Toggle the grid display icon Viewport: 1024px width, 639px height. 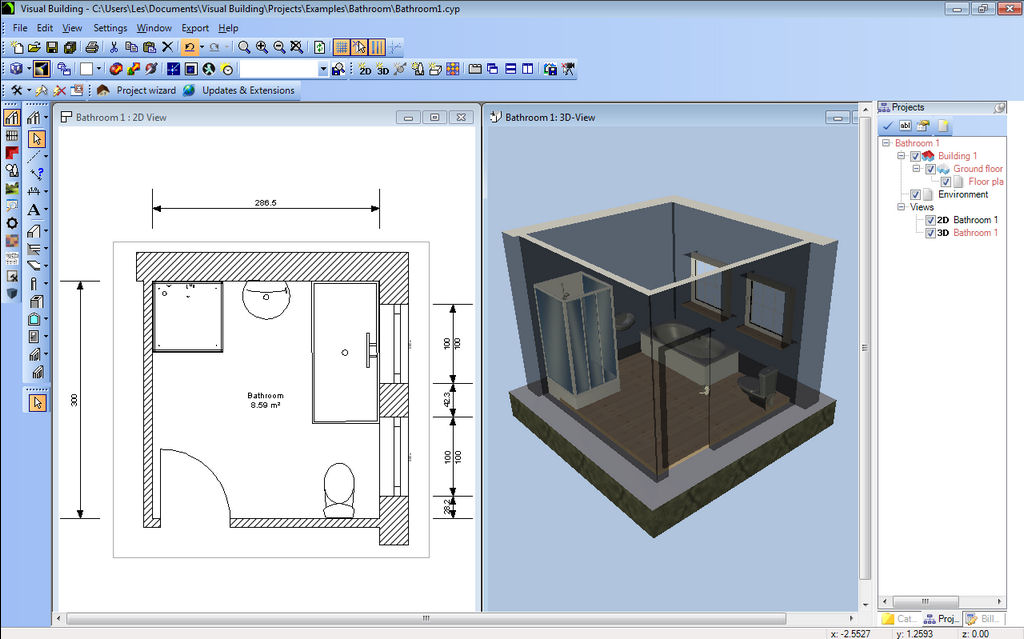(341, 47)
